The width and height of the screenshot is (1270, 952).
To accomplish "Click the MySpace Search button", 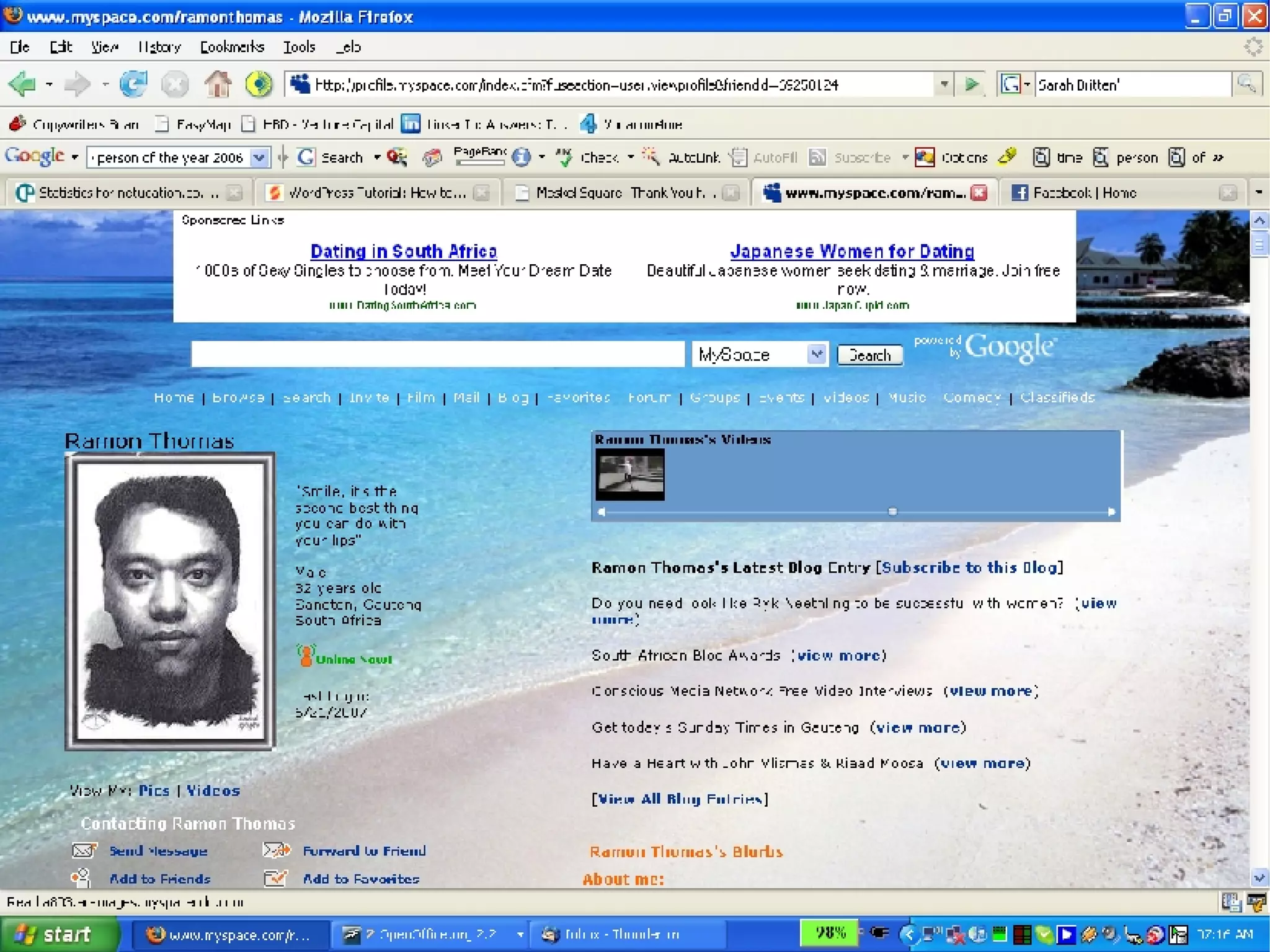I will coord(869,355).
